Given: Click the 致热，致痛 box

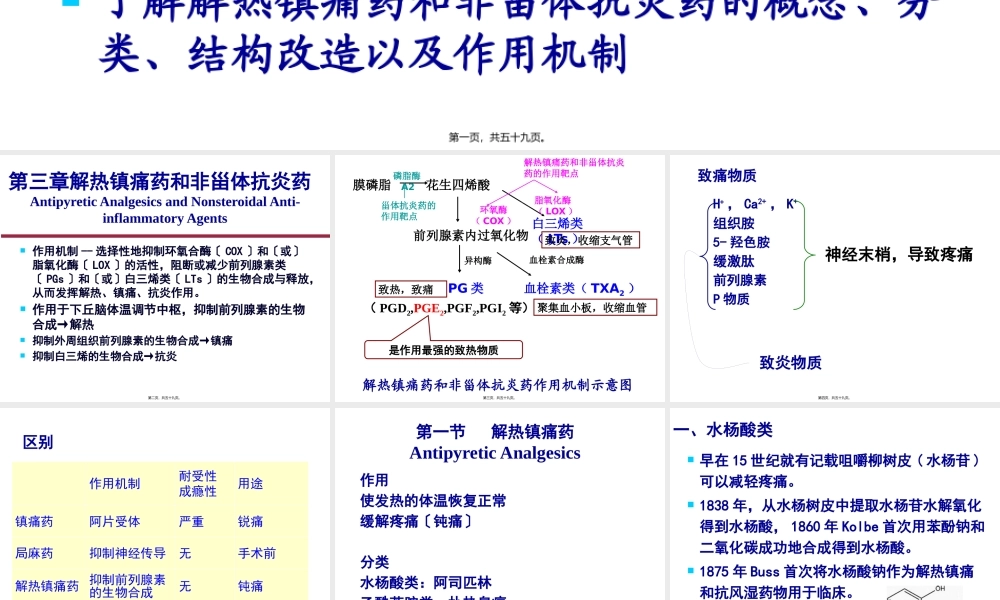Looking at the screenshot, I should point(411,289).
